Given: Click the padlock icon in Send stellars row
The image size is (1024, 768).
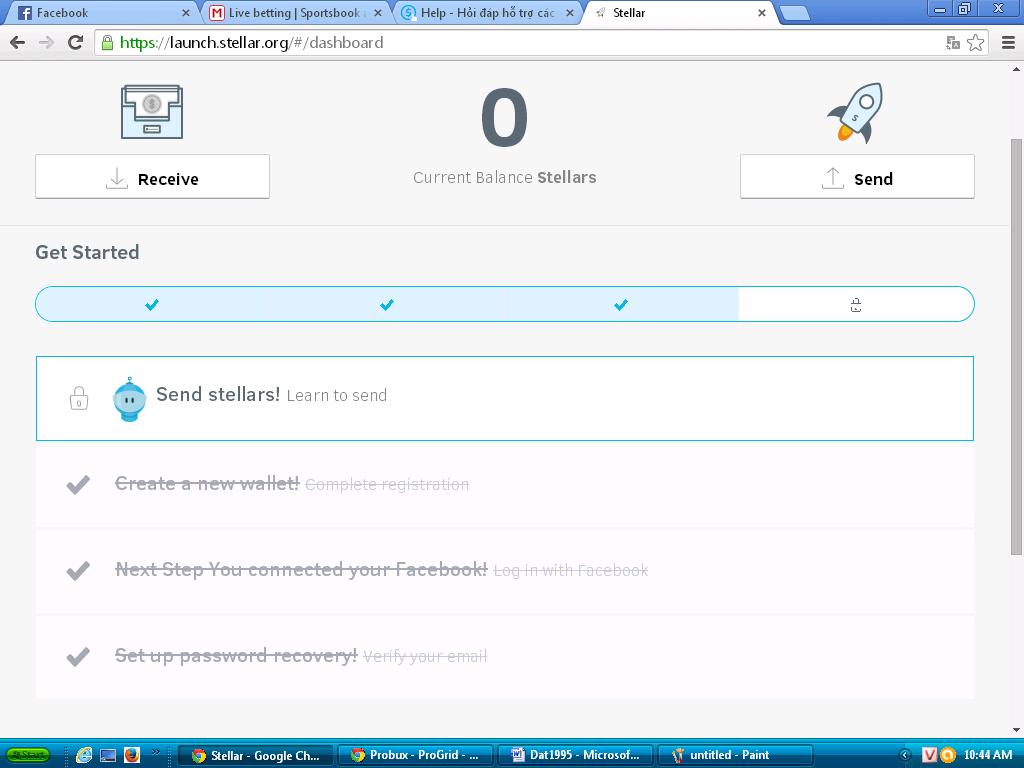Looking at the screenshot, I should (x=79, y=398).
